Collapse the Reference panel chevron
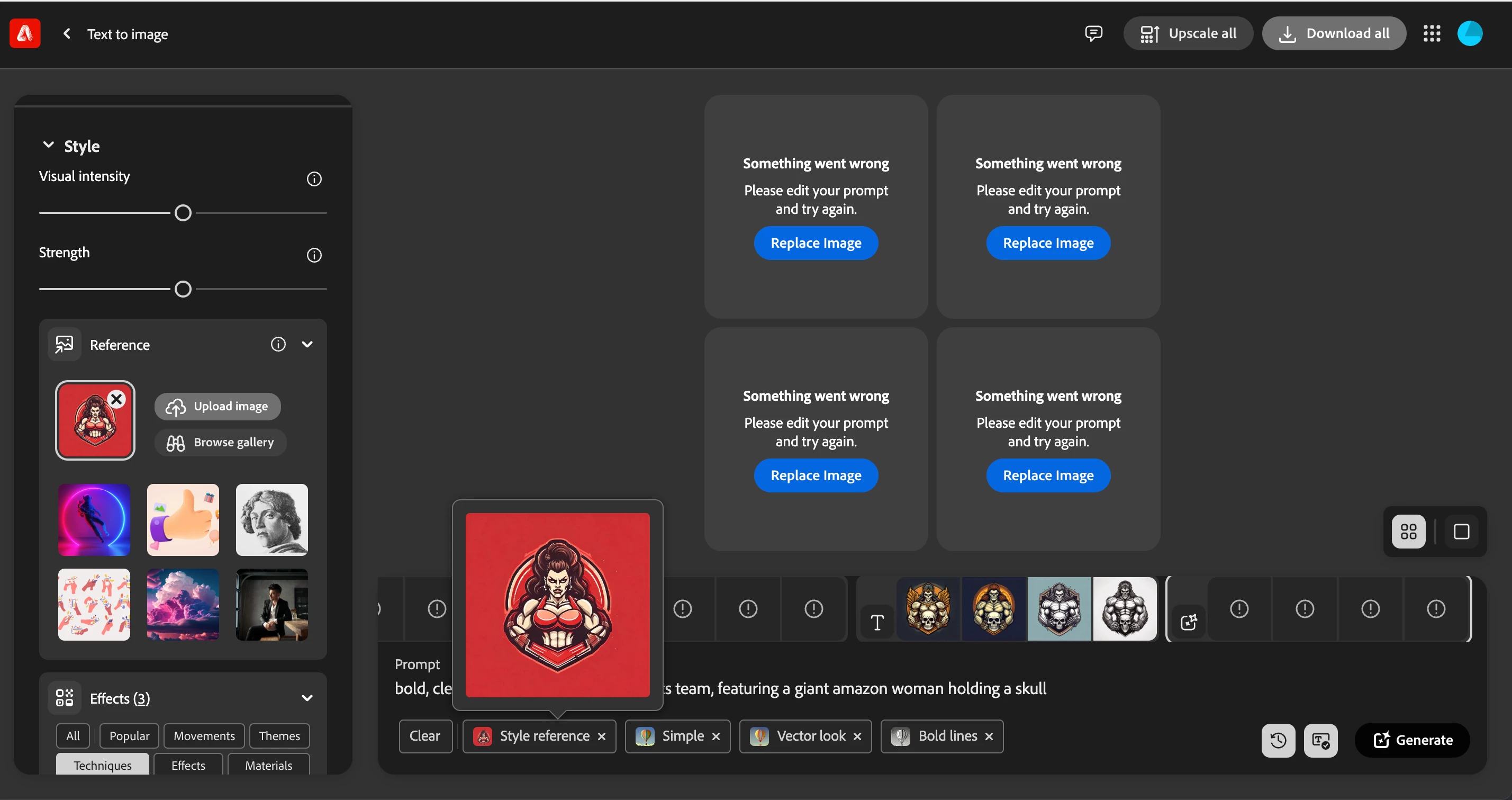Viewport: 1512px width, 800px height. coord(307,344)
